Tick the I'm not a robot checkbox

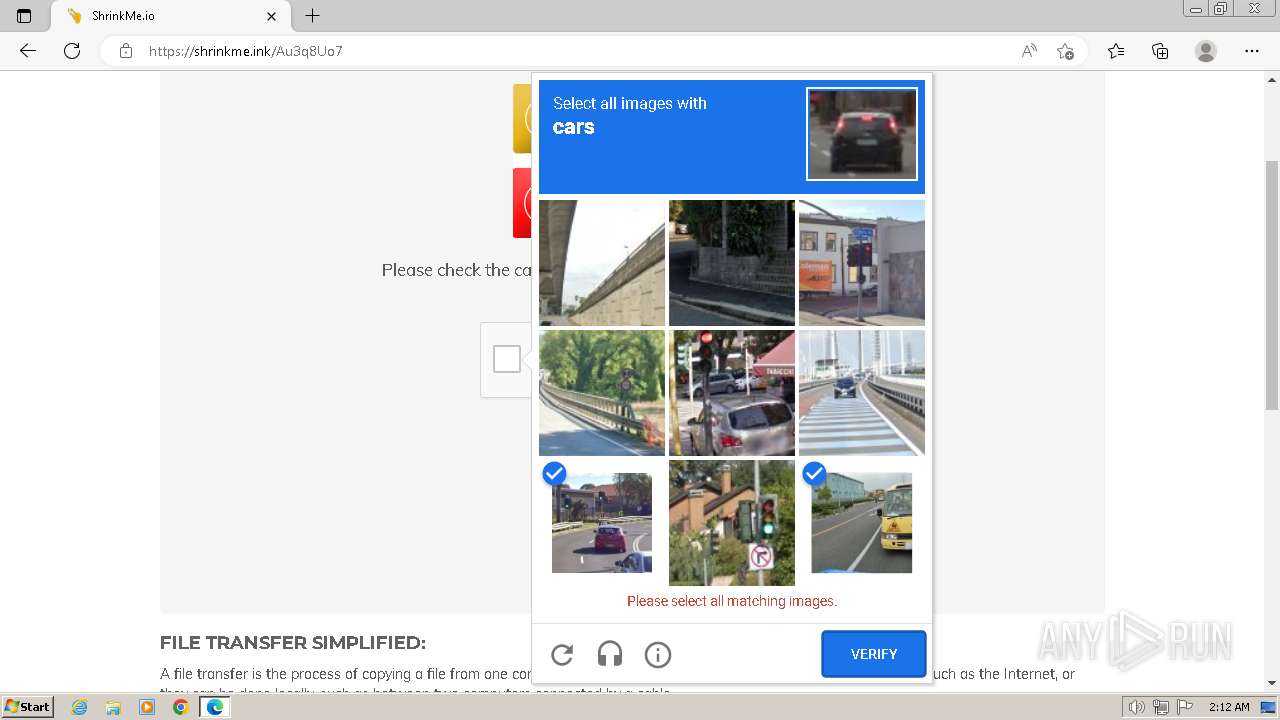[x=507, y=359]
